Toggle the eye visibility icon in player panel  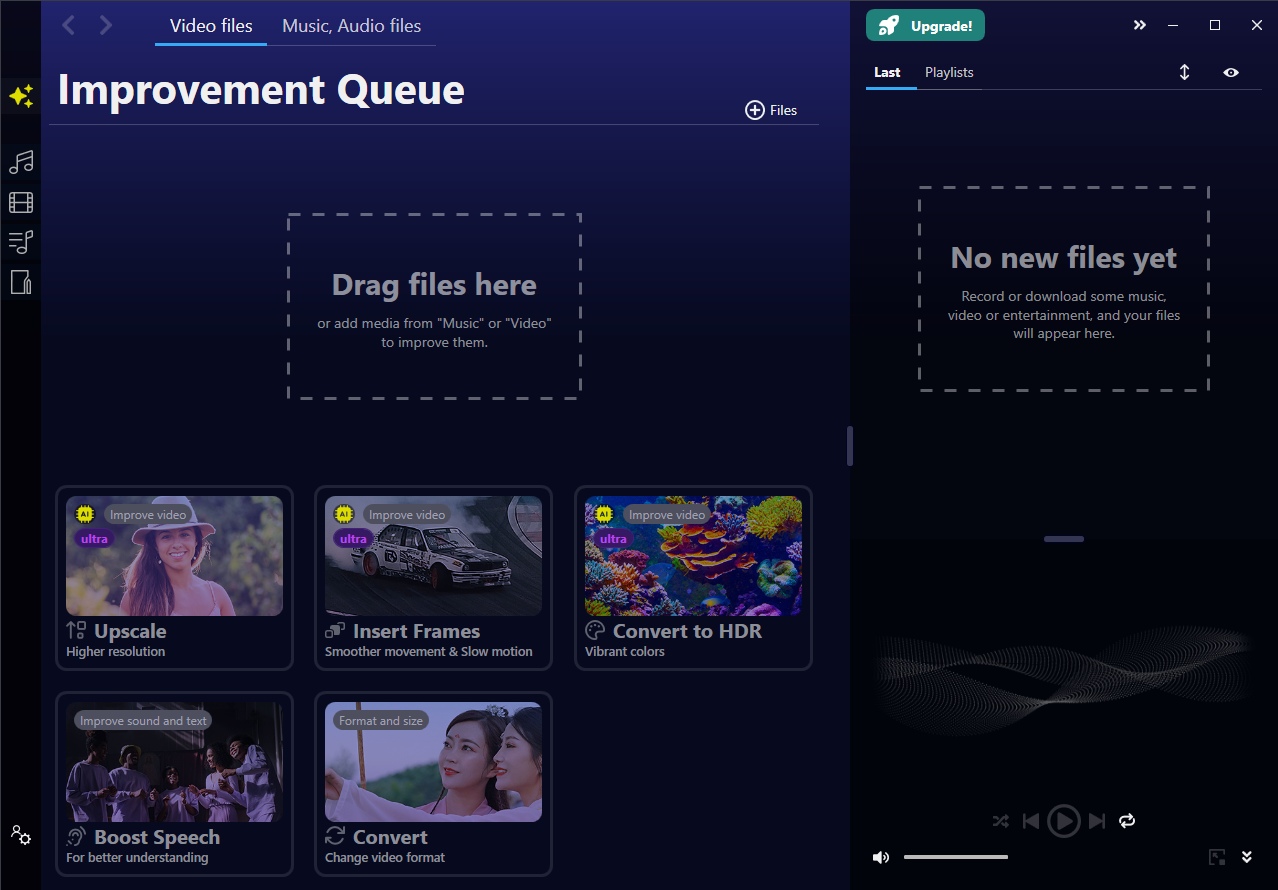[1231, 72]
